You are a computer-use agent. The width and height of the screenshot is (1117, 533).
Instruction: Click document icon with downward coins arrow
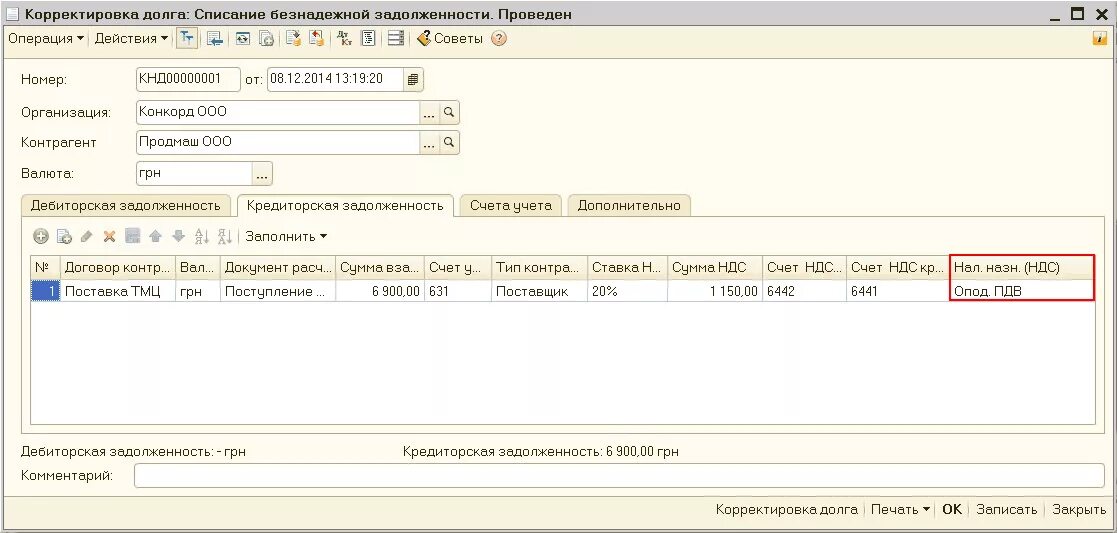293,38
